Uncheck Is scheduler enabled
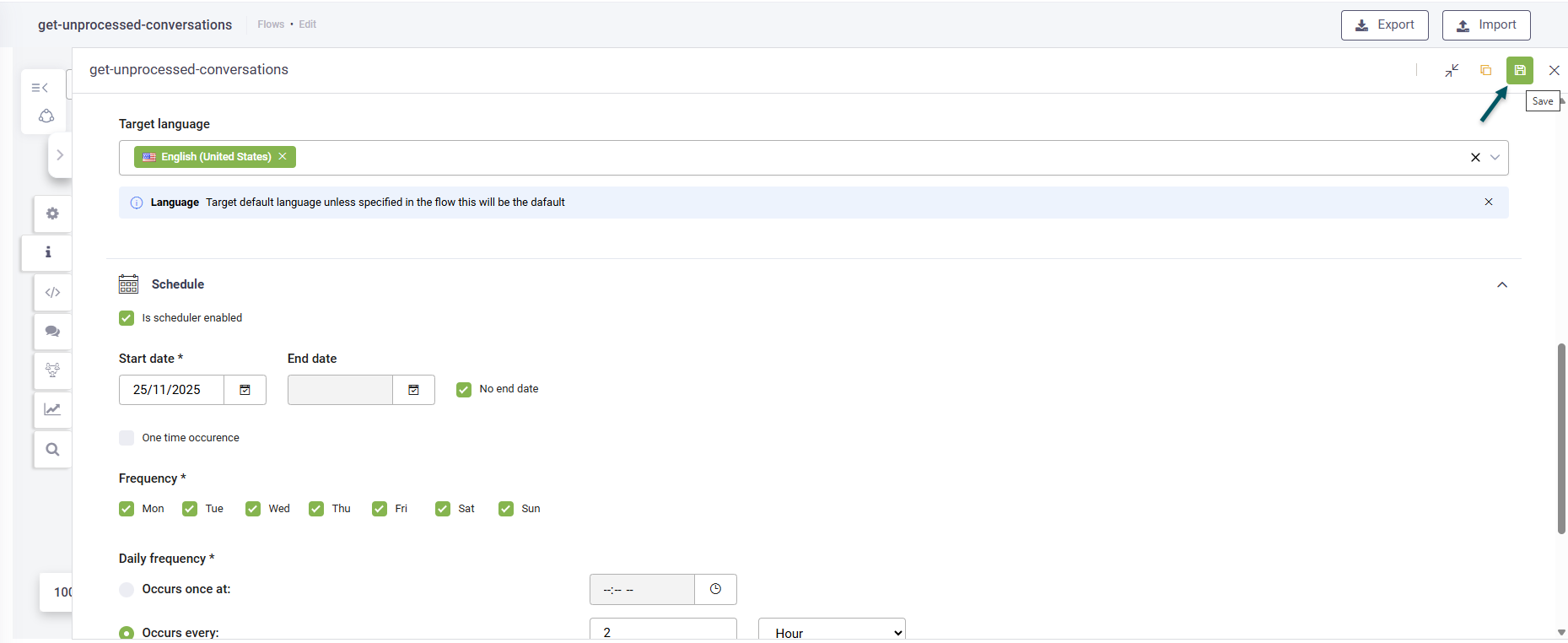Screen dimensions: 1568x643 [127, 318]
